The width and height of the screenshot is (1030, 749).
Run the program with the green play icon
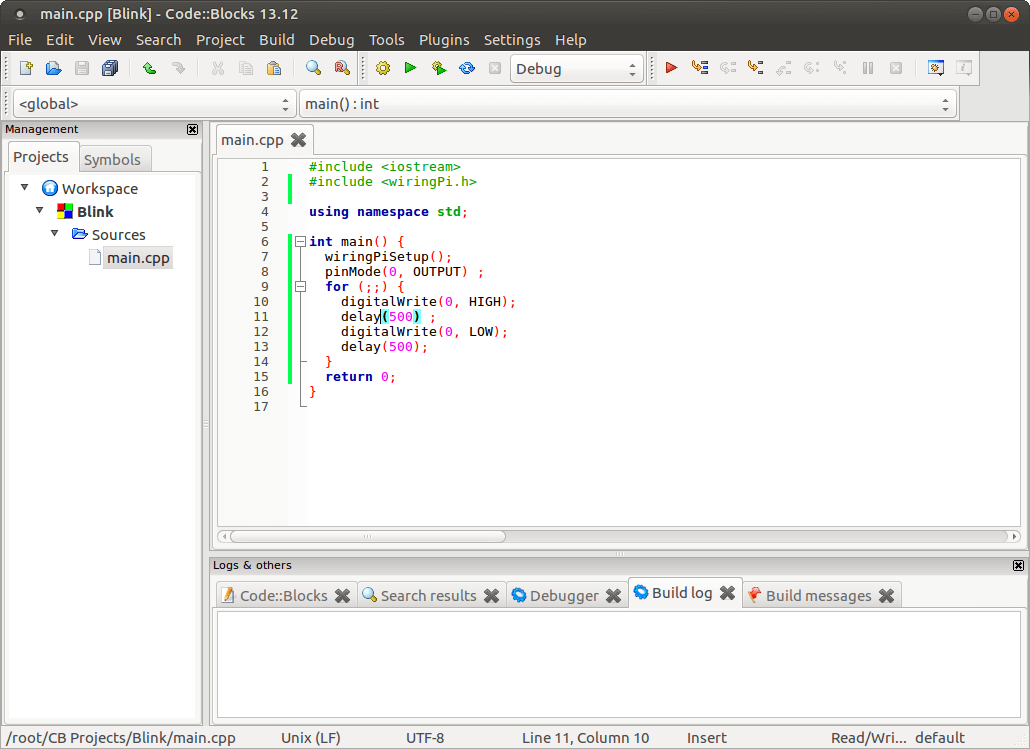[411, 68]
